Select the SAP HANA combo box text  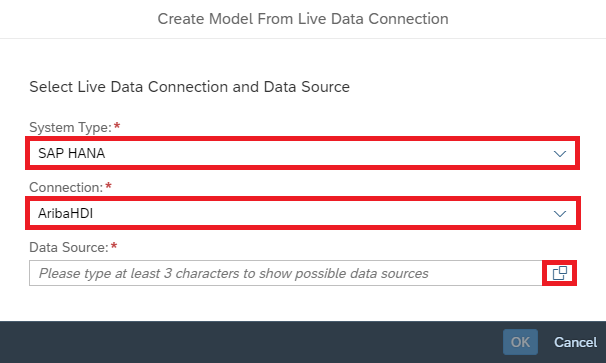(71, 153)
